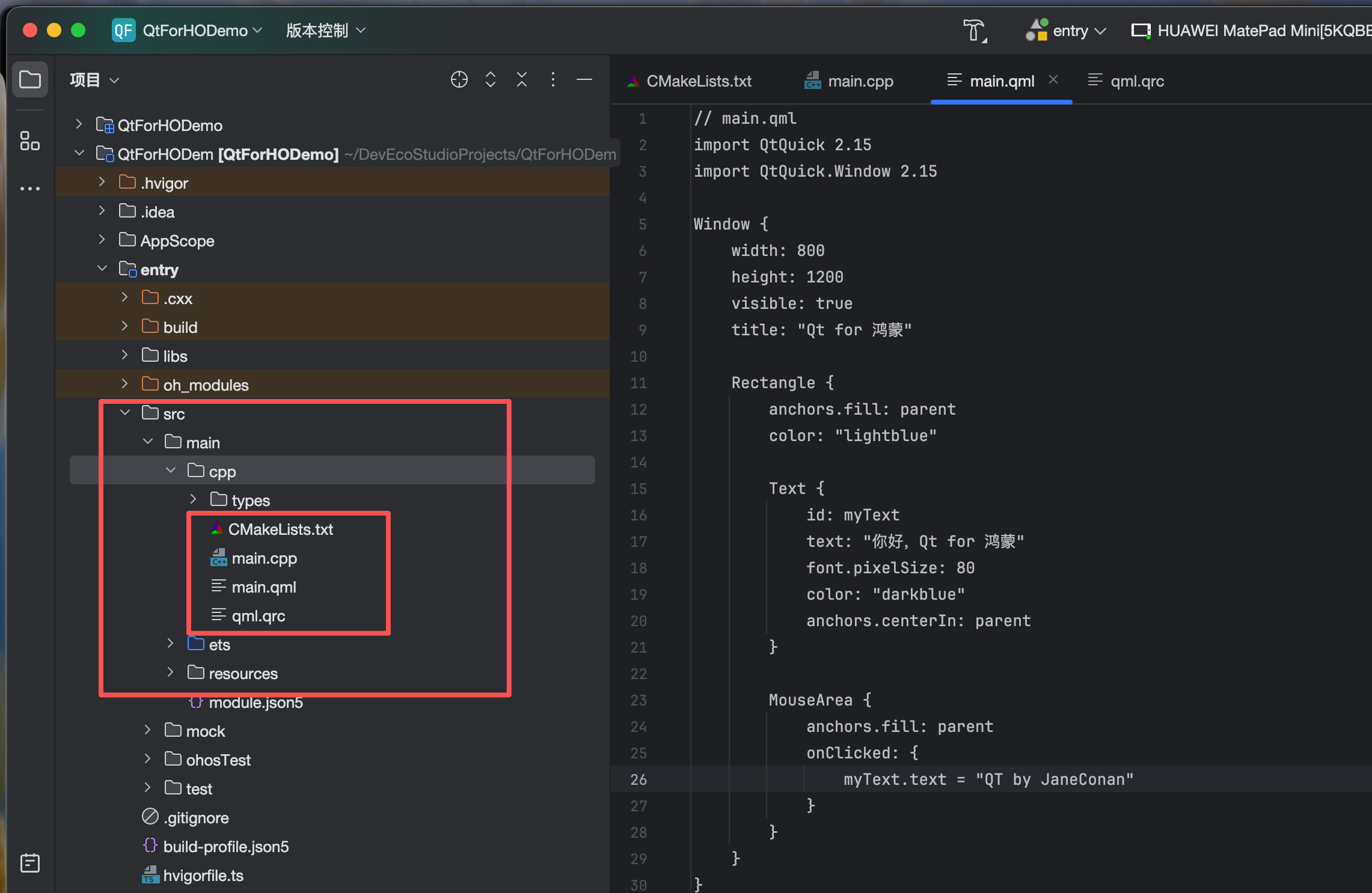
Task: Click the expand all tree icon
Action: [490, 79]
